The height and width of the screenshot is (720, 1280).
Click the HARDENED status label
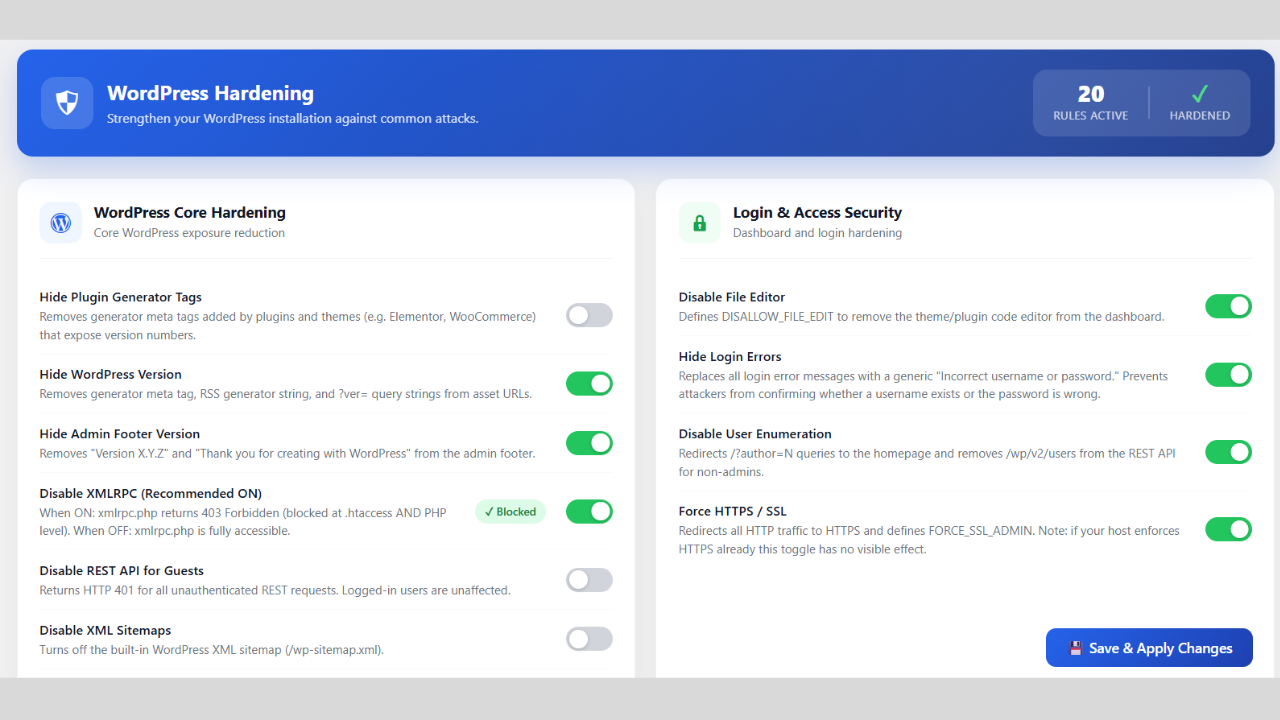pyautogui.click(x=1200, y=116)
